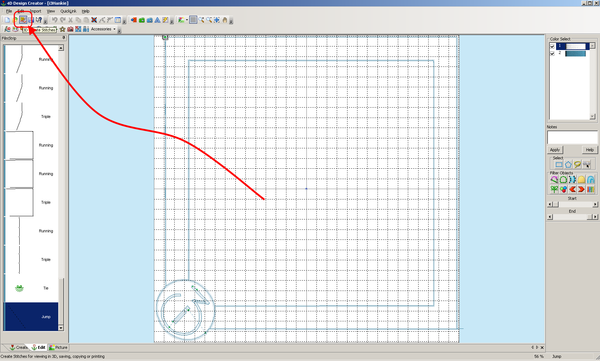Viewport: 600px width, 361px height.
Task: Click the undo arrow icon
Action: [x=54, y=20]
